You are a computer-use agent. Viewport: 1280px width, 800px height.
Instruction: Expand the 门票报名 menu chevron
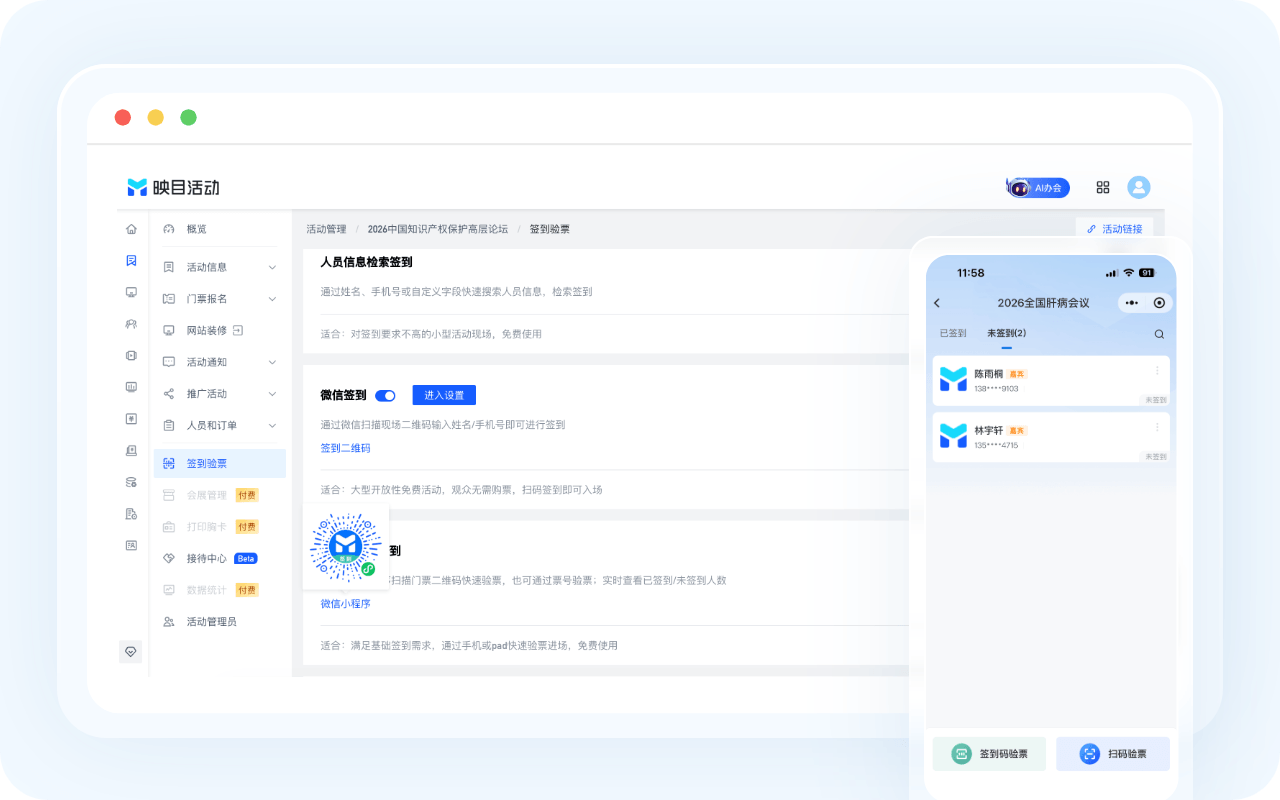(x=272, y=299)
